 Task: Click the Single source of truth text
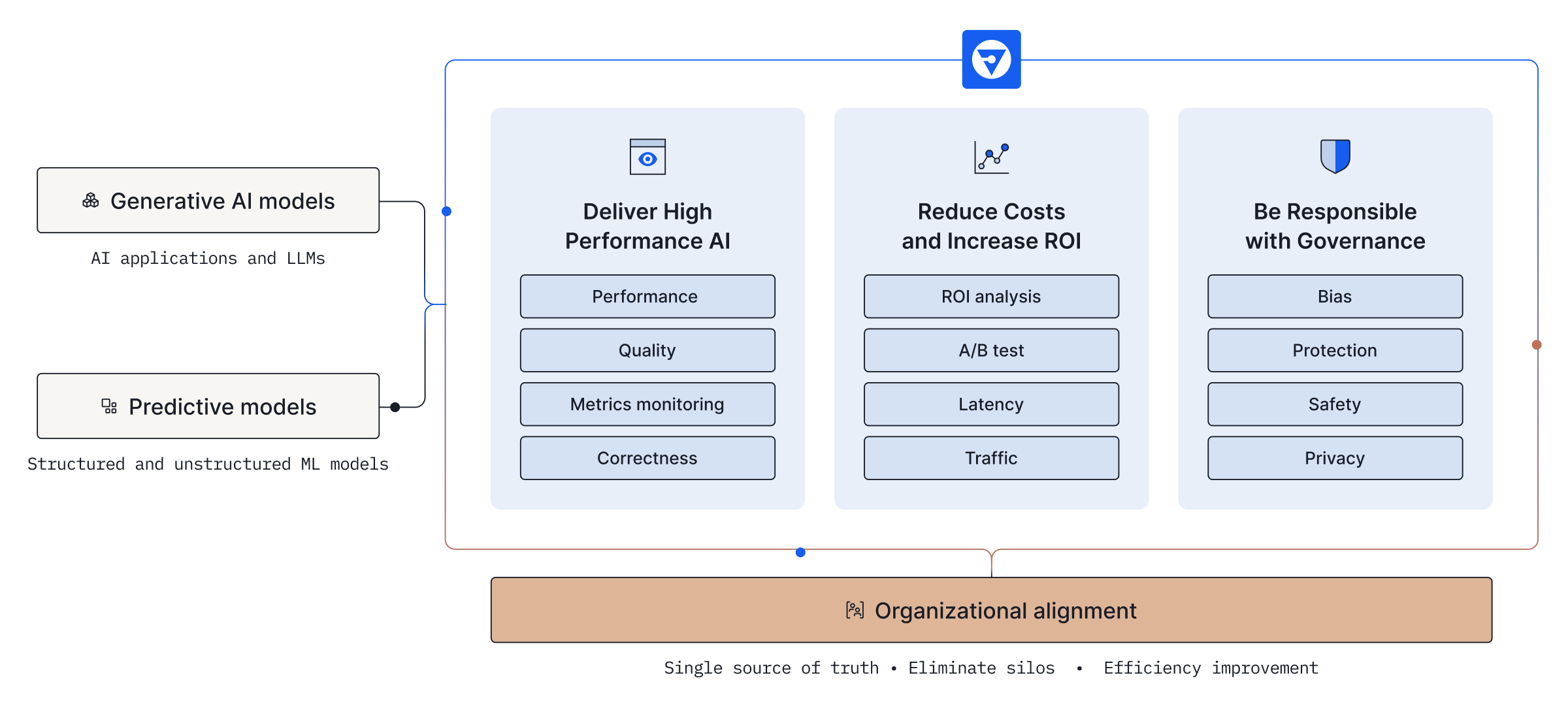(x=771, y=668)
